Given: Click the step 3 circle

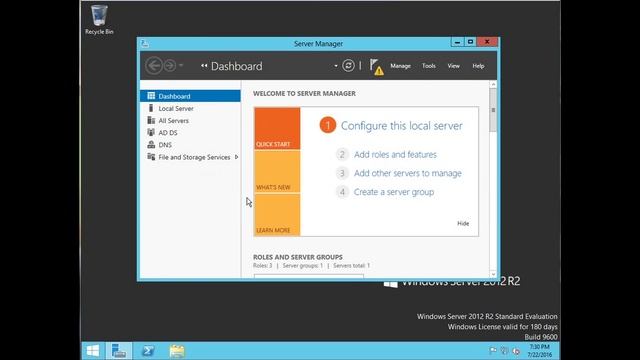Looking at the screenshot, I should pyautogui.click(x=342, y=173).
